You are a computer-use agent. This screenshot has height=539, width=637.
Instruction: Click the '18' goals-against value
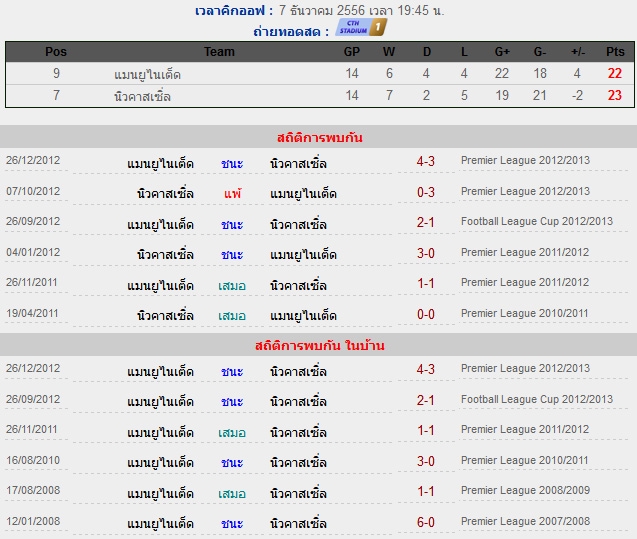(540, 74)
